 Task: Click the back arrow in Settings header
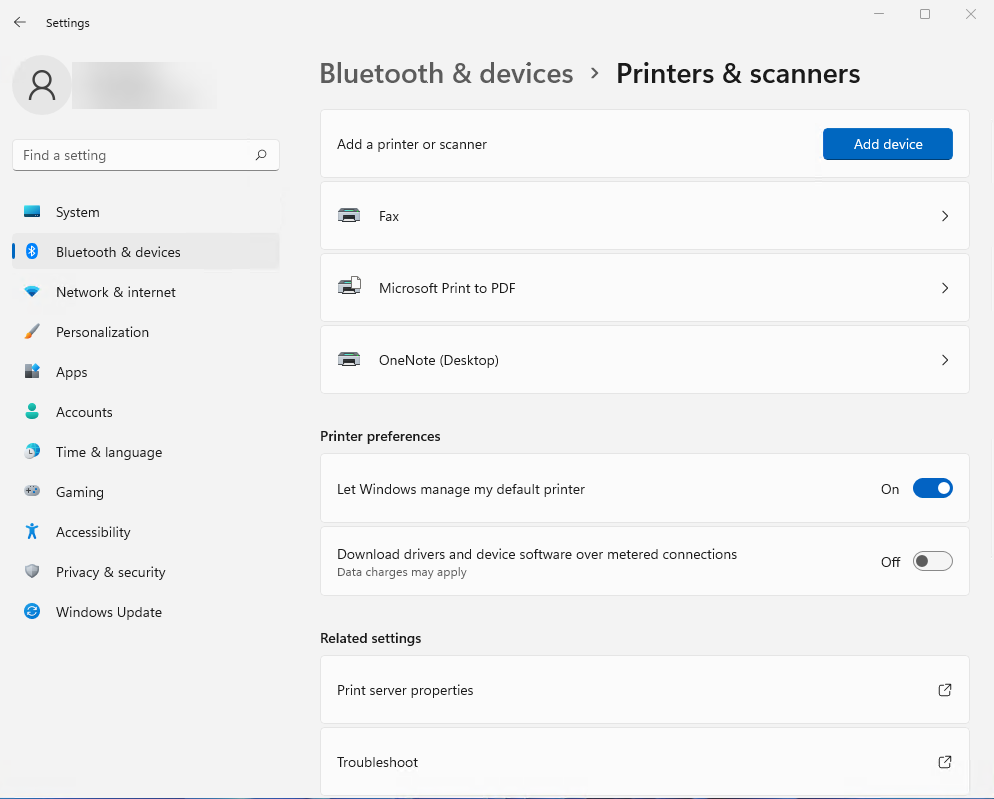20,22
